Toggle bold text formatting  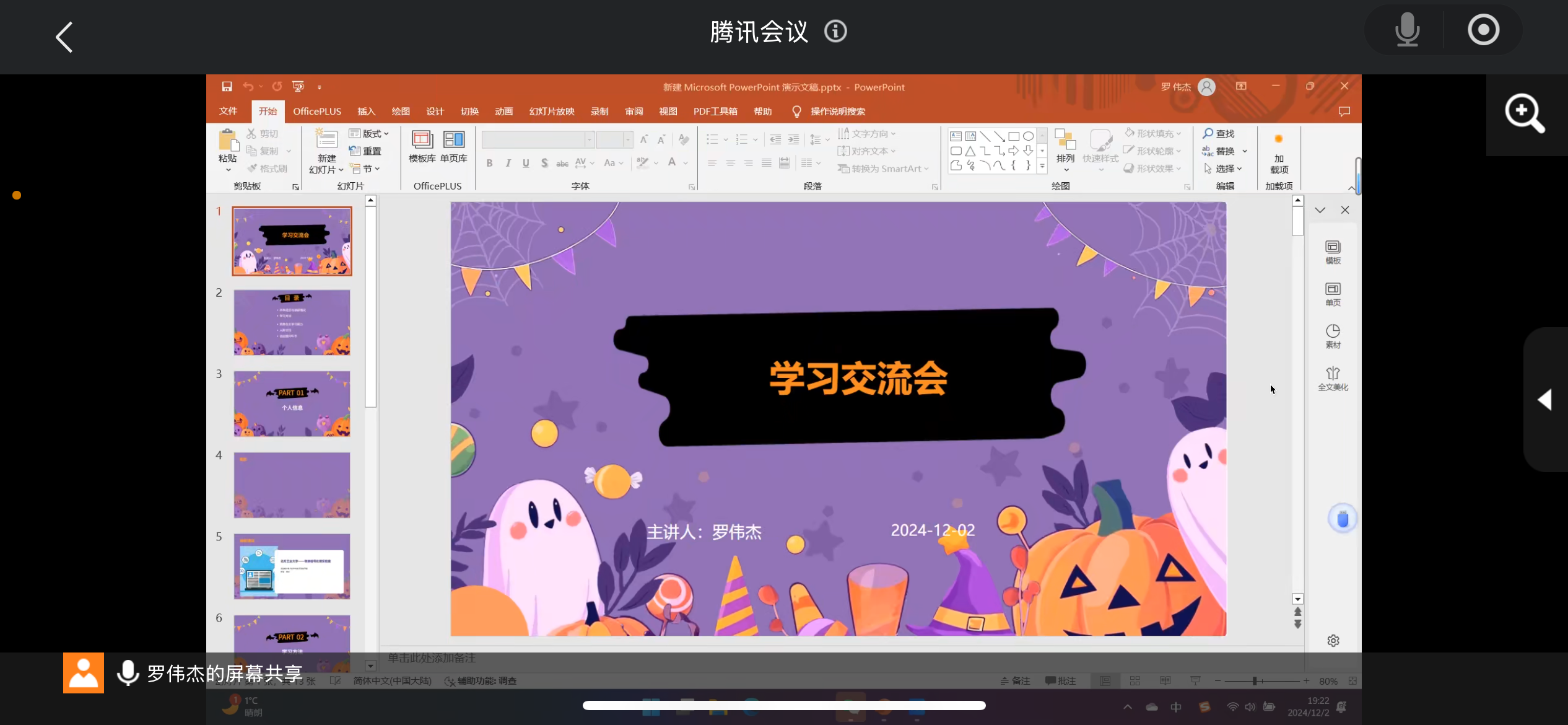click(489, 163)
